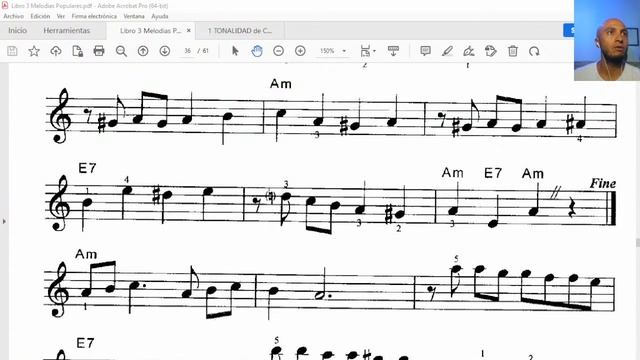This screenshot has height=360, width=640.
Task: Open the Ver menu
Action: tap(61, 16)
